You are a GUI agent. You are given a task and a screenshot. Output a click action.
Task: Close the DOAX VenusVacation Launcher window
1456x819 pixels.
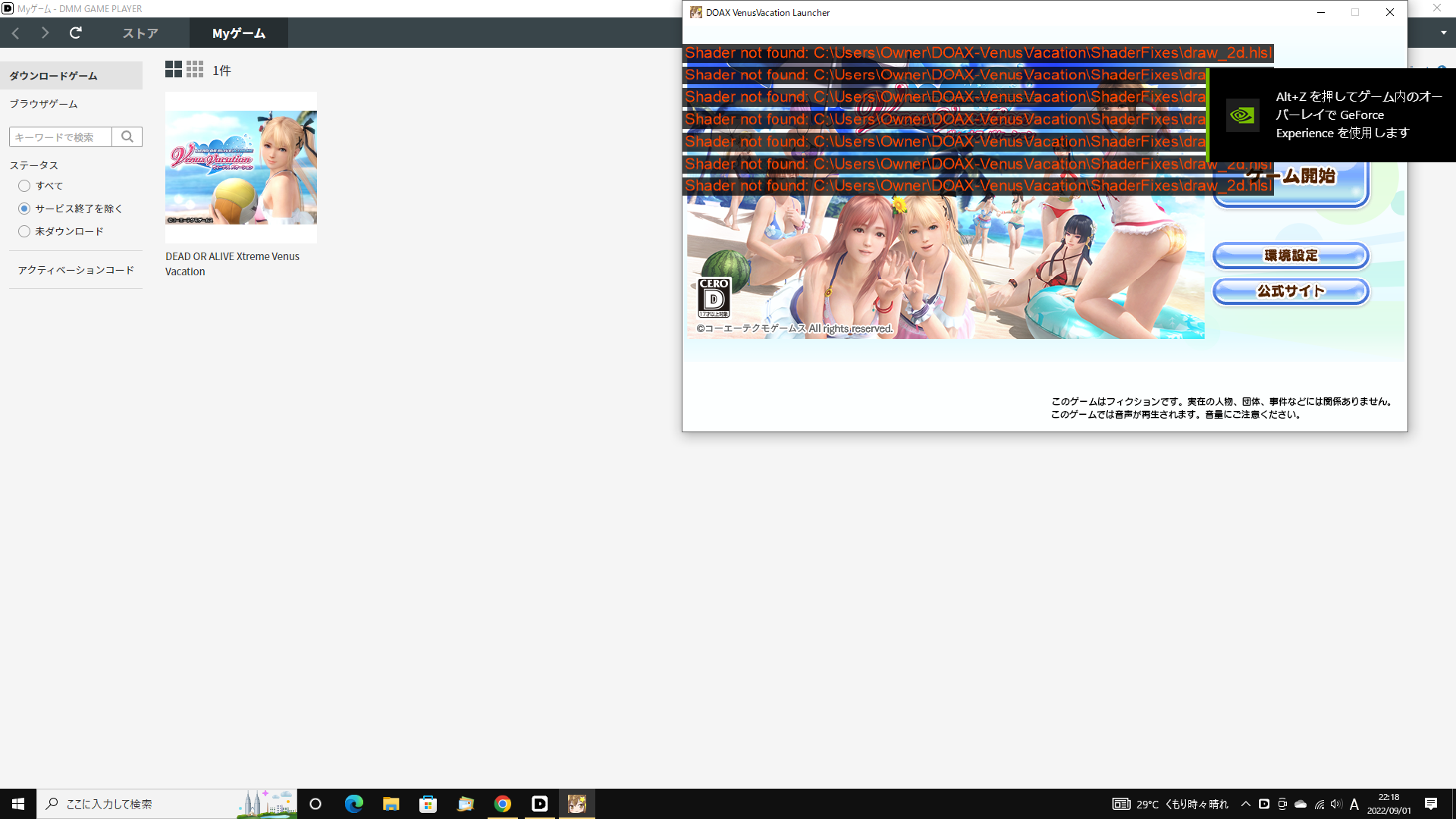(1390, 12)
